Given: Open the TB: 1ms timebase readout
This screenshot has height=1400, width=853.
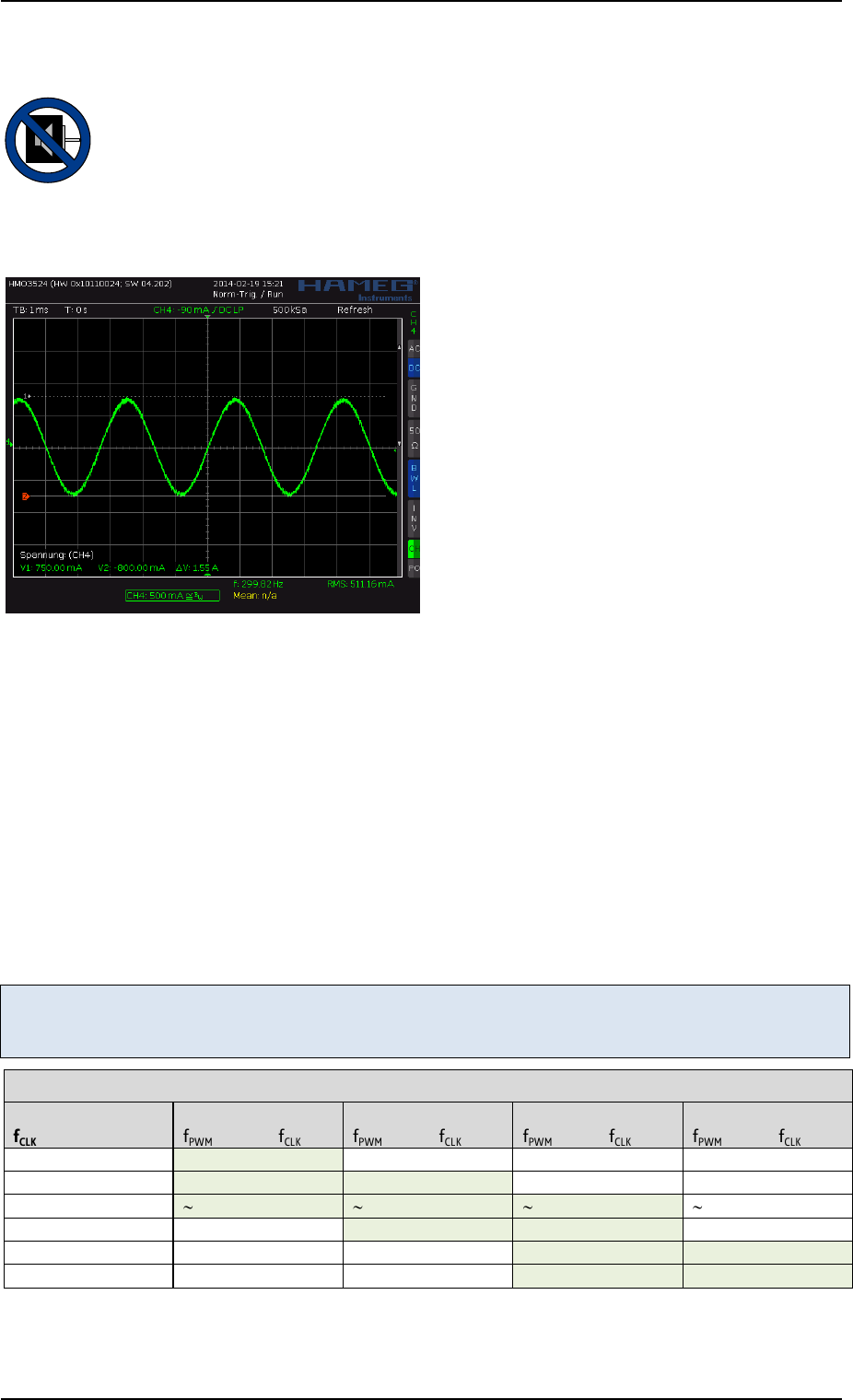Looking at the screenshot, I should pyautogui.click(x=31, y=310).
